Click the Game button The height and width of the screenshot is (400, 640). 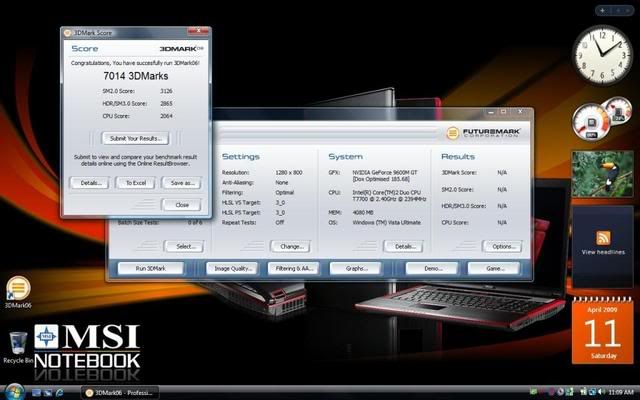coord(494,269)
